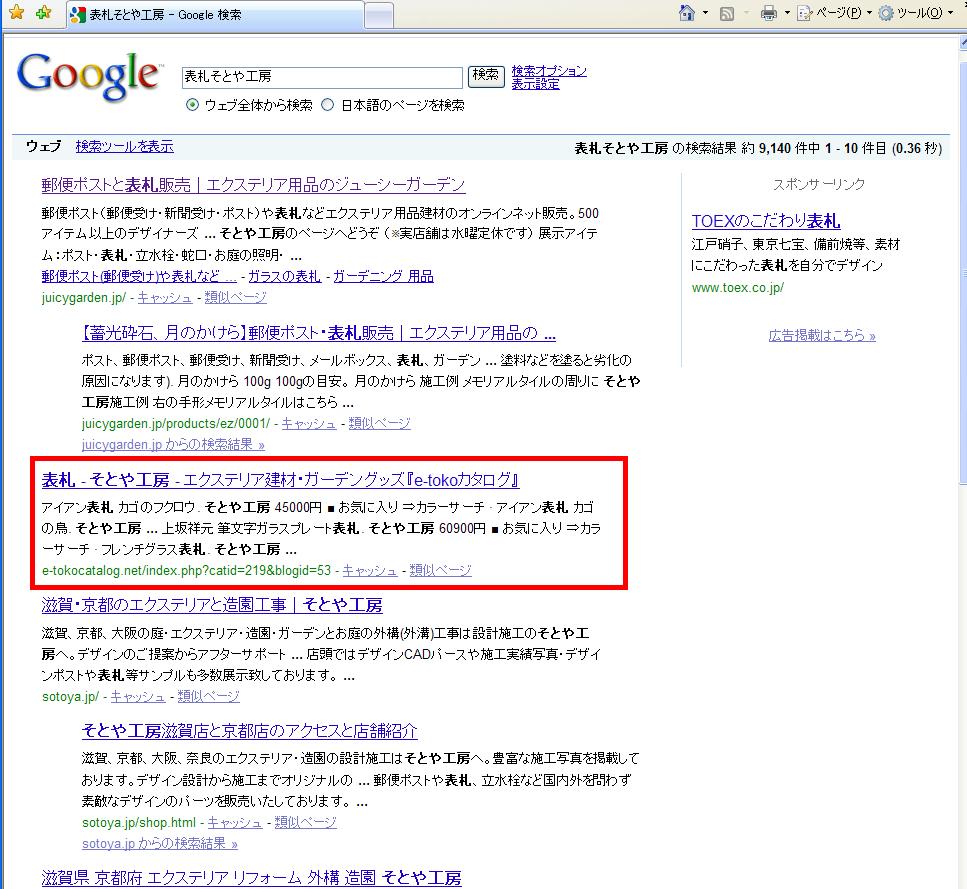
Task: Expand the Home button dropdown arrow
Action: (705, 14)
